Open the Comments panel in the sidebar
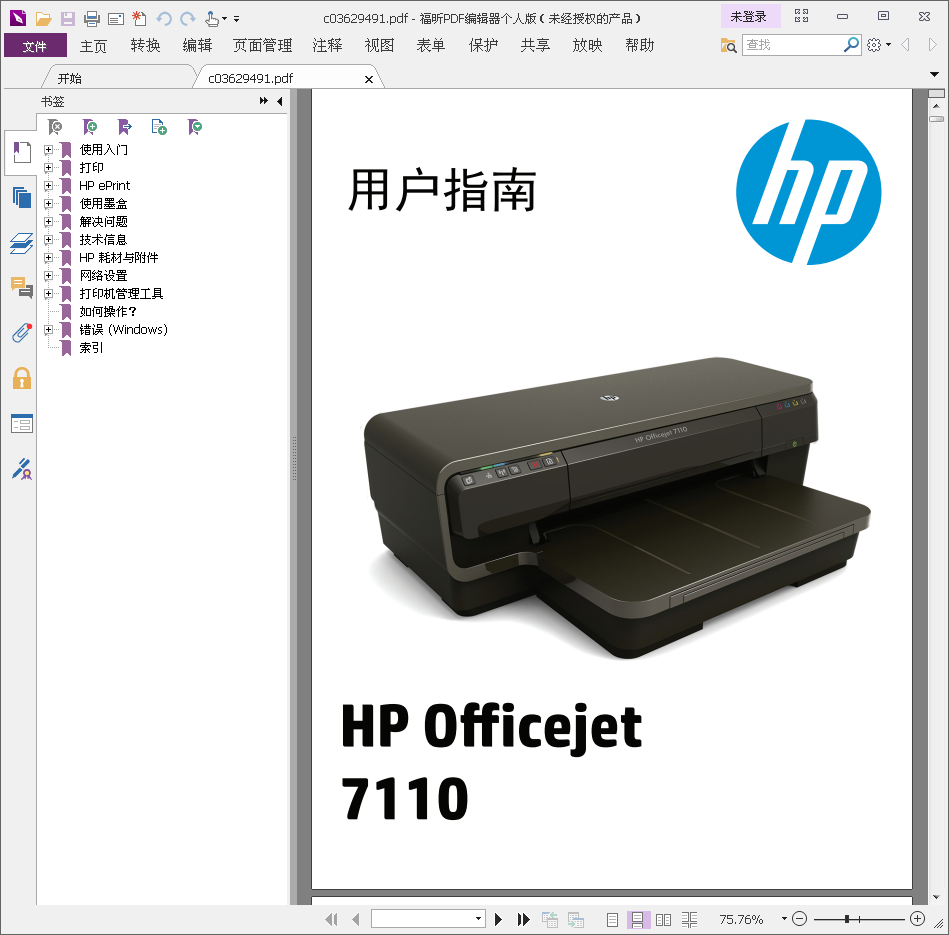 [x=22, y=287]
